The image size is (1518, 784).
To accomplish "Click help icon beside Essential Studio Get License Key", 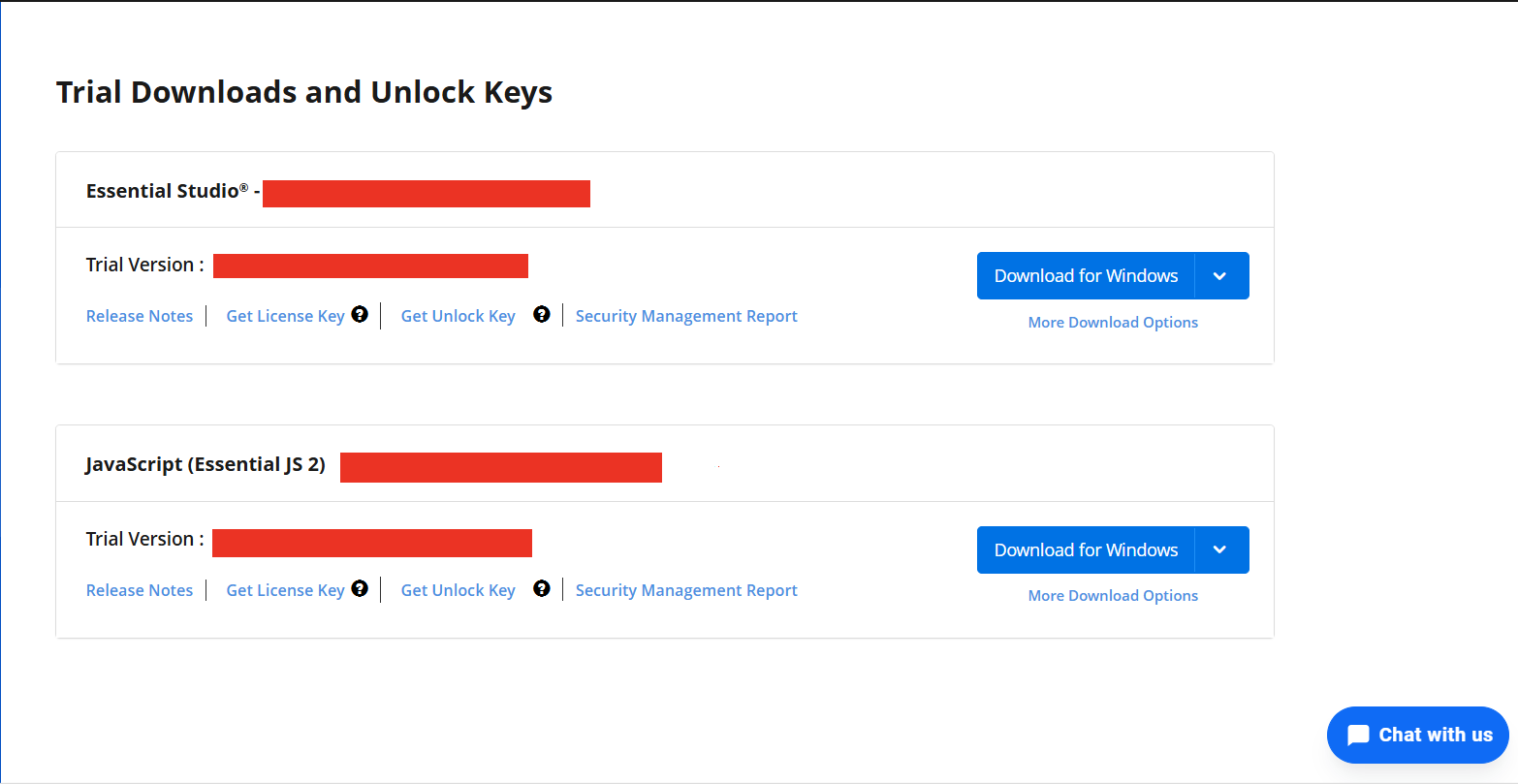I will (x=360, y=314).
